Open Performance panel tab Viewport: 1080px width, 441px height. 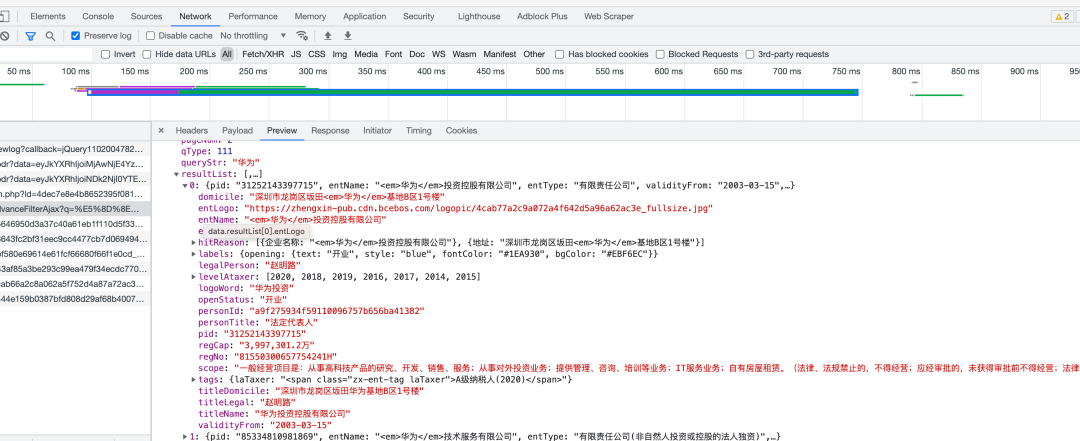(x=253, y=17)
